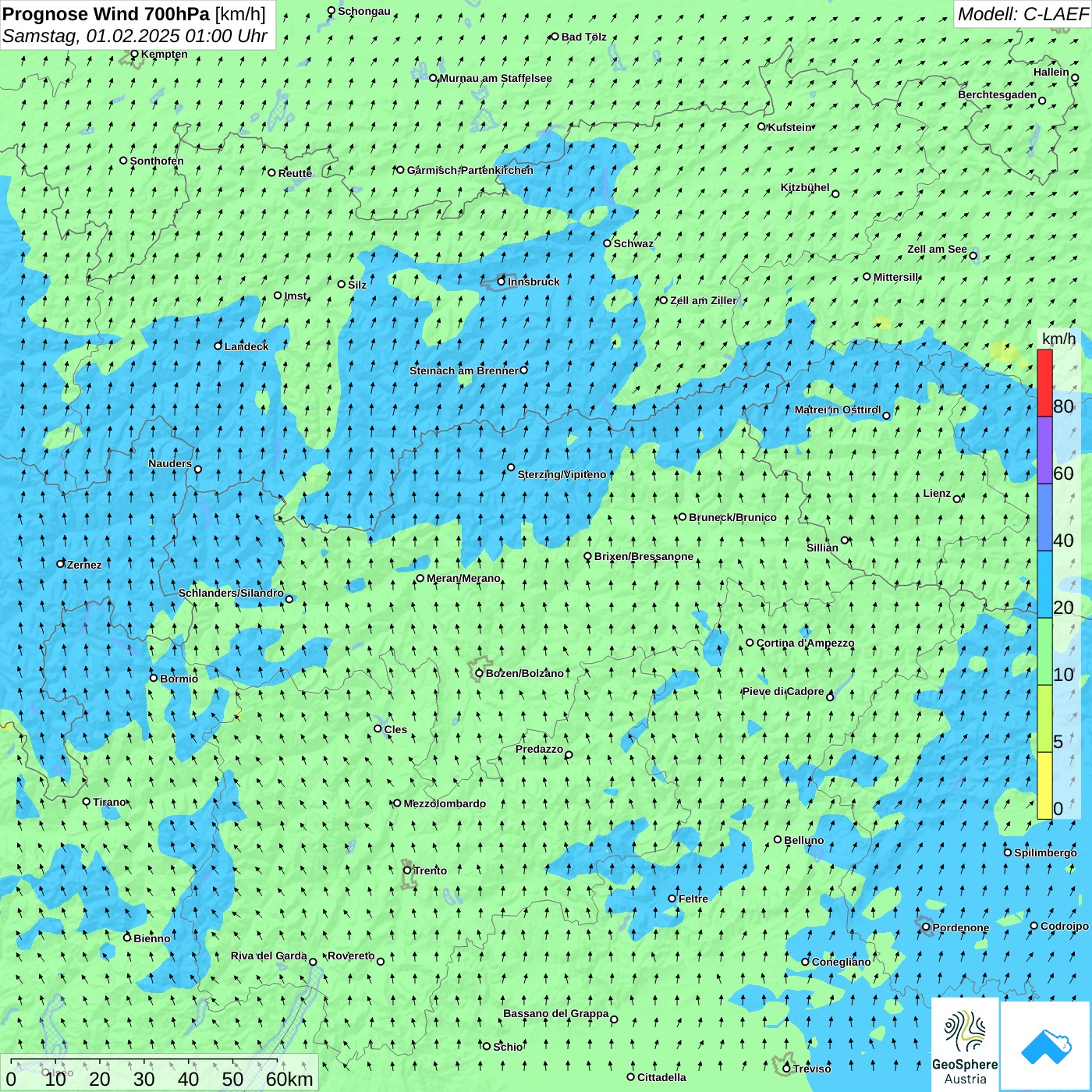
Task: Click the 'Spilimbergo' label
Action: tap(1045, 853)
